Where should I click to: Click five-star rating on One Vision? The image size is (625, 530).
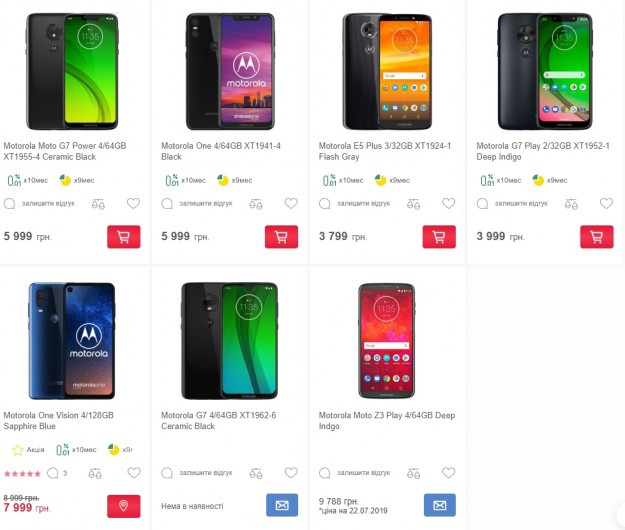(22, 474)
